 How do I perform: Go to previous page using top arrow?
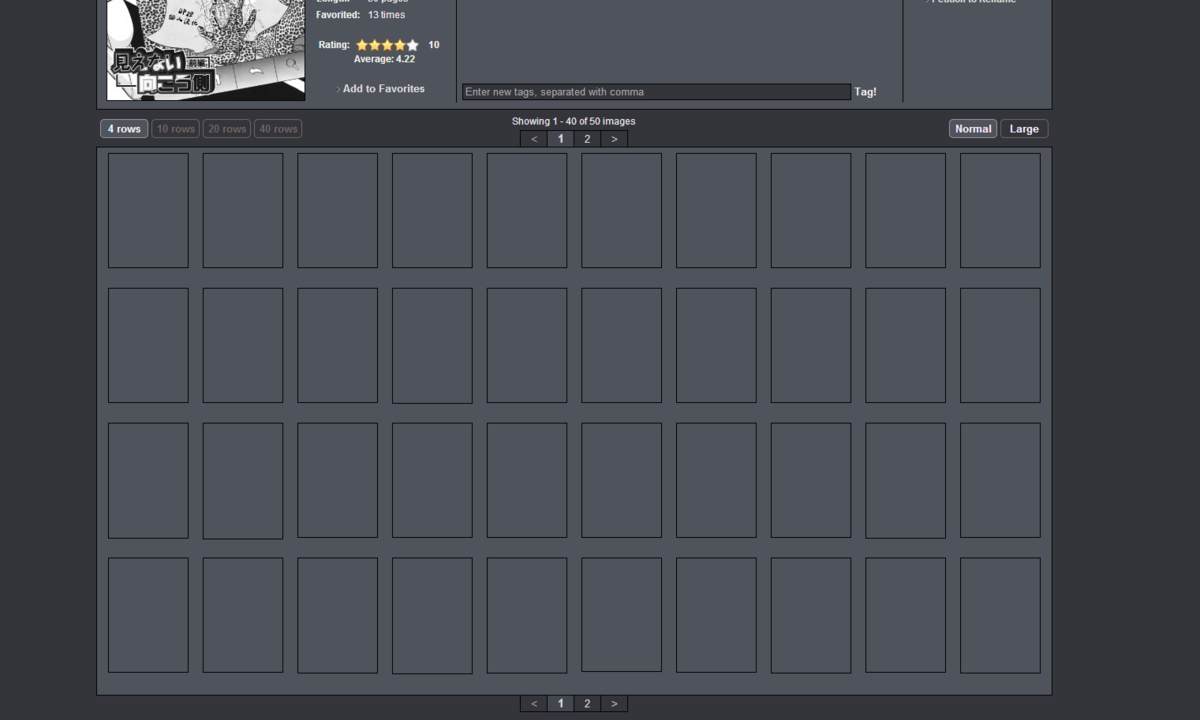click(x=534, y=139)
